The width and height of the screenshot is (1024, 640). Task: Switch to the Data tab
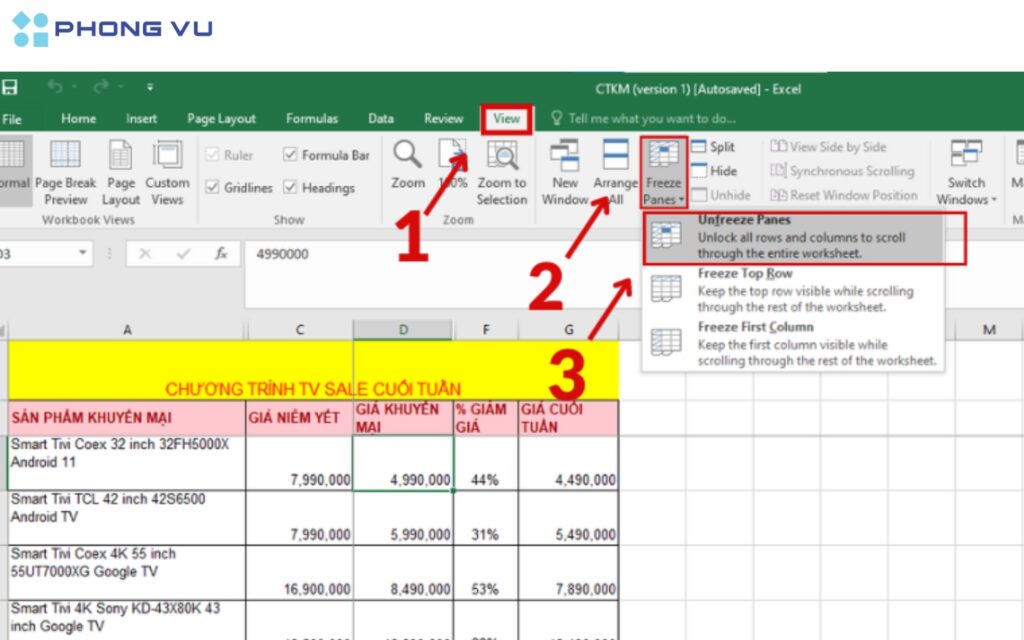[381, 119]
